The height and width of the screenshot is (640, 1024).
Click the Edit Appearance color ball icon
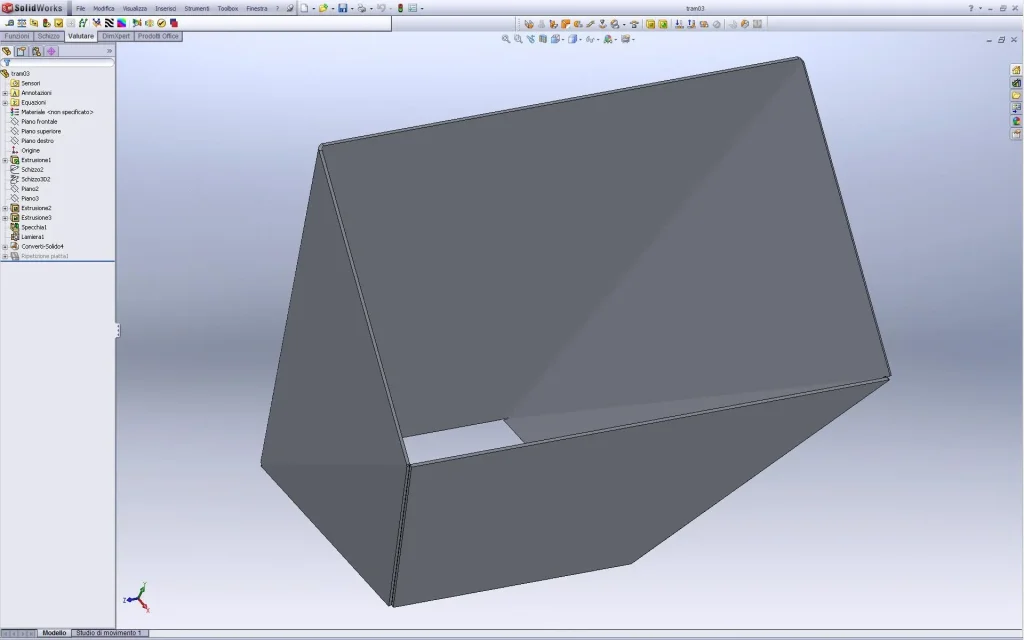pos(607,39)
